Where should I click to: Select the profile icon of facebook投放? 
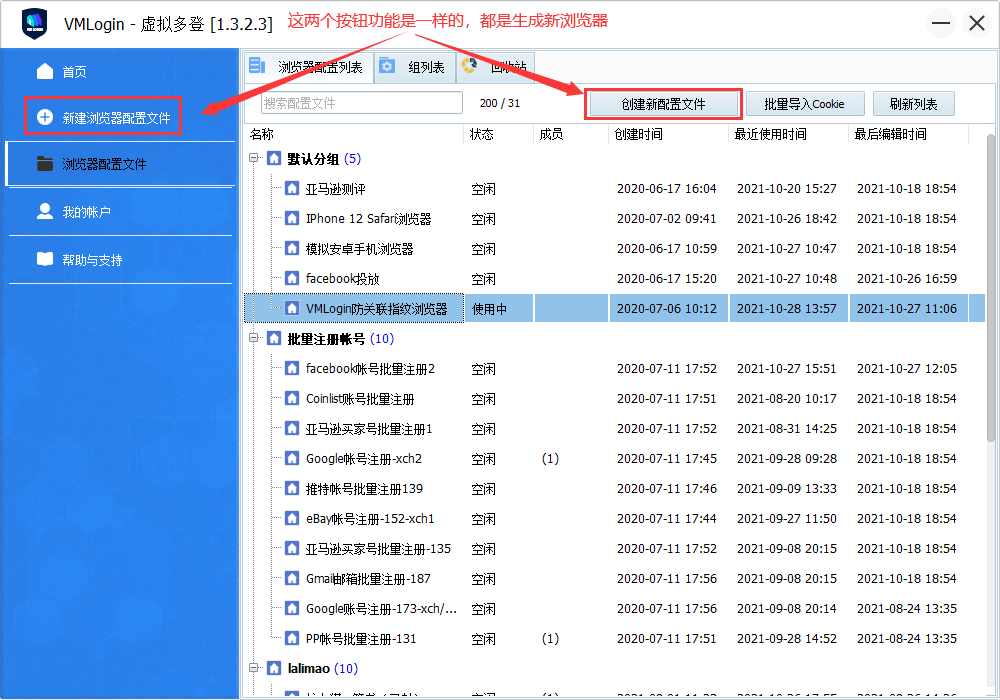coord(291,279)
